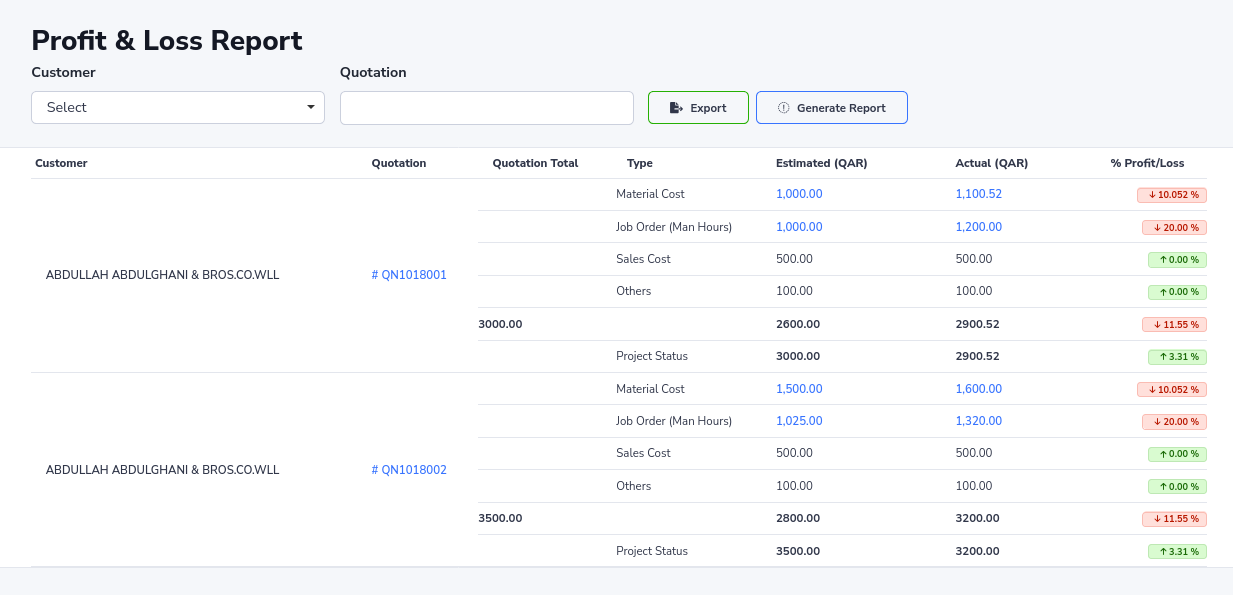Image resolution: width=1233 pixels, height=595 pixels.
Task: Click Project Status label under QN1018001
Action: point(652,356)
